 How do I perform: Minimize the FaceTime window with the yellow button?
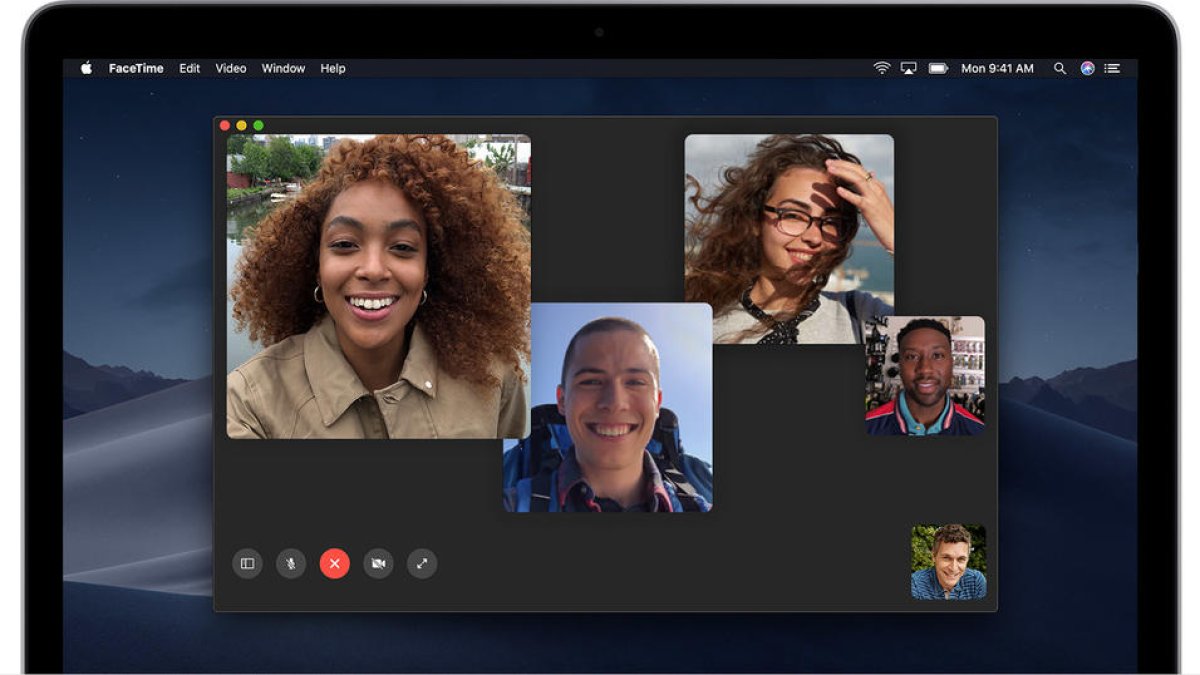click(241, 125)
